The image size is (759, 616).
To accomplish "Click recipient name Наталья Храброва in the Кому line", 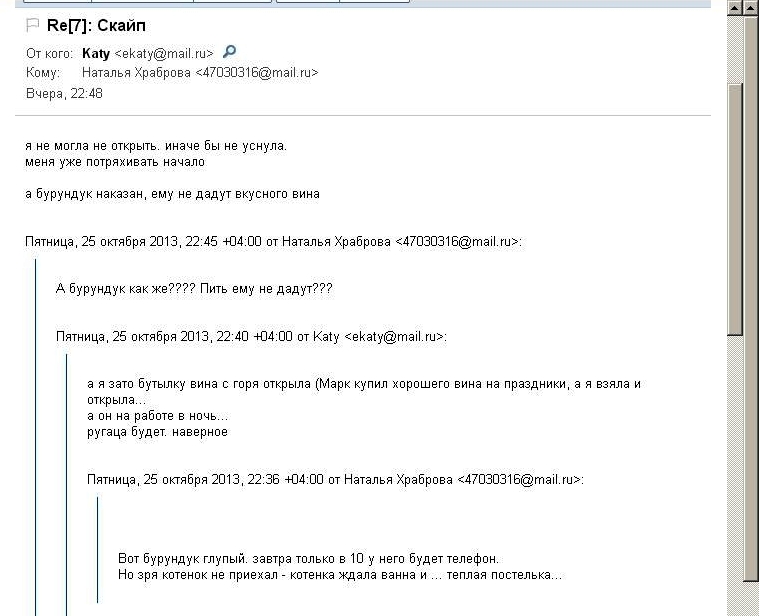I will (136, 73).
